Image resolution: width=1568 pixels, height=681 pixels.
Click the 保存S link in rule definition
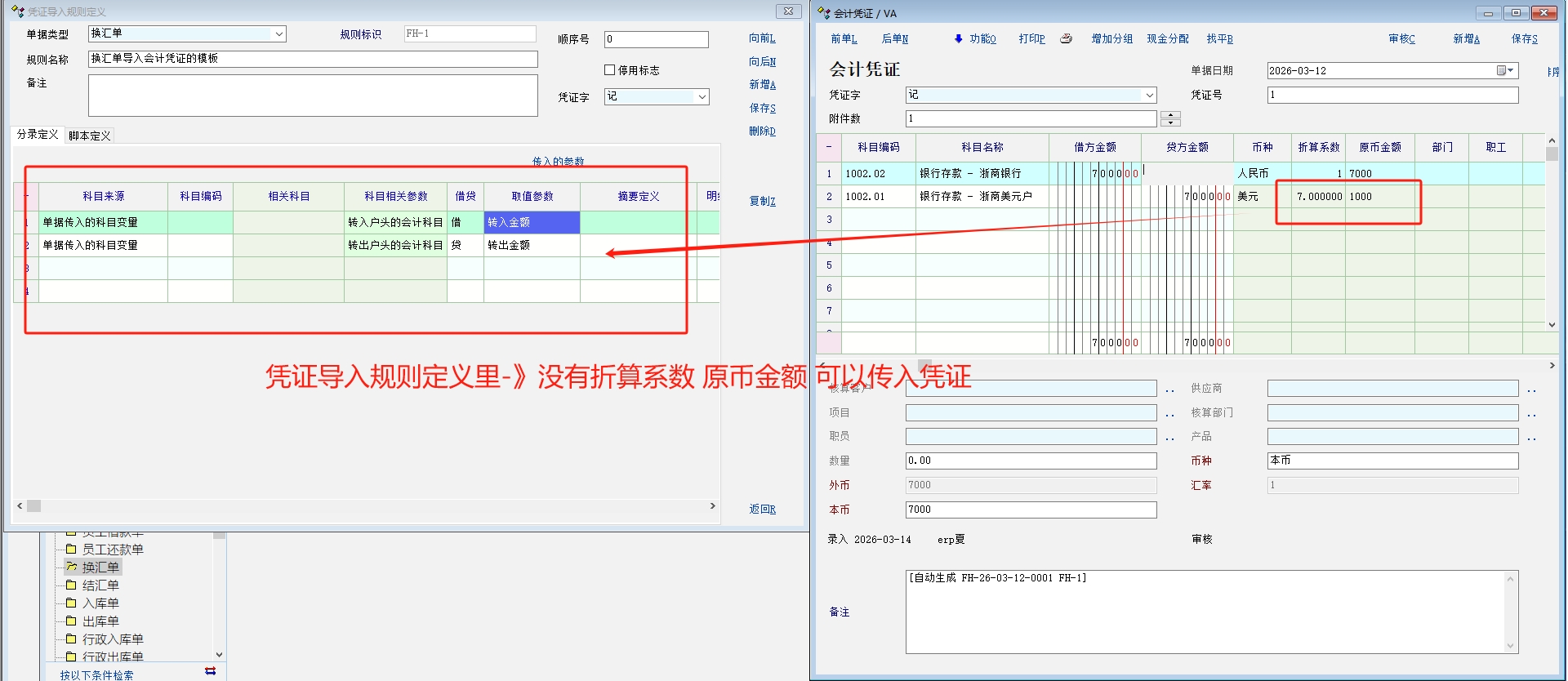coord(762,108)
